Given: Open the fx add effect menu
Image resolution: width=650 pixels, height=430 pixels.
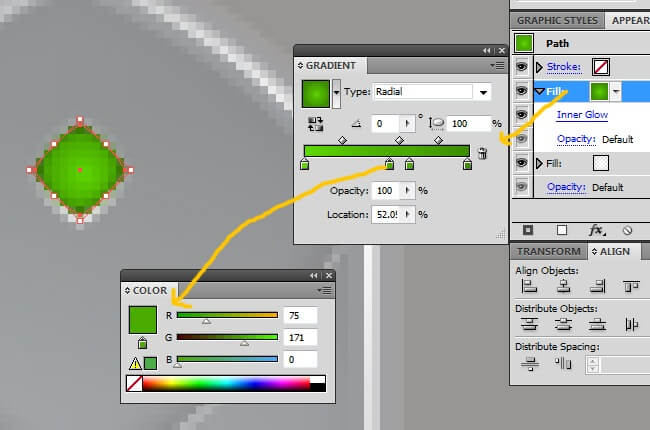Looking at the screenshot, I should tap(597, 230).
